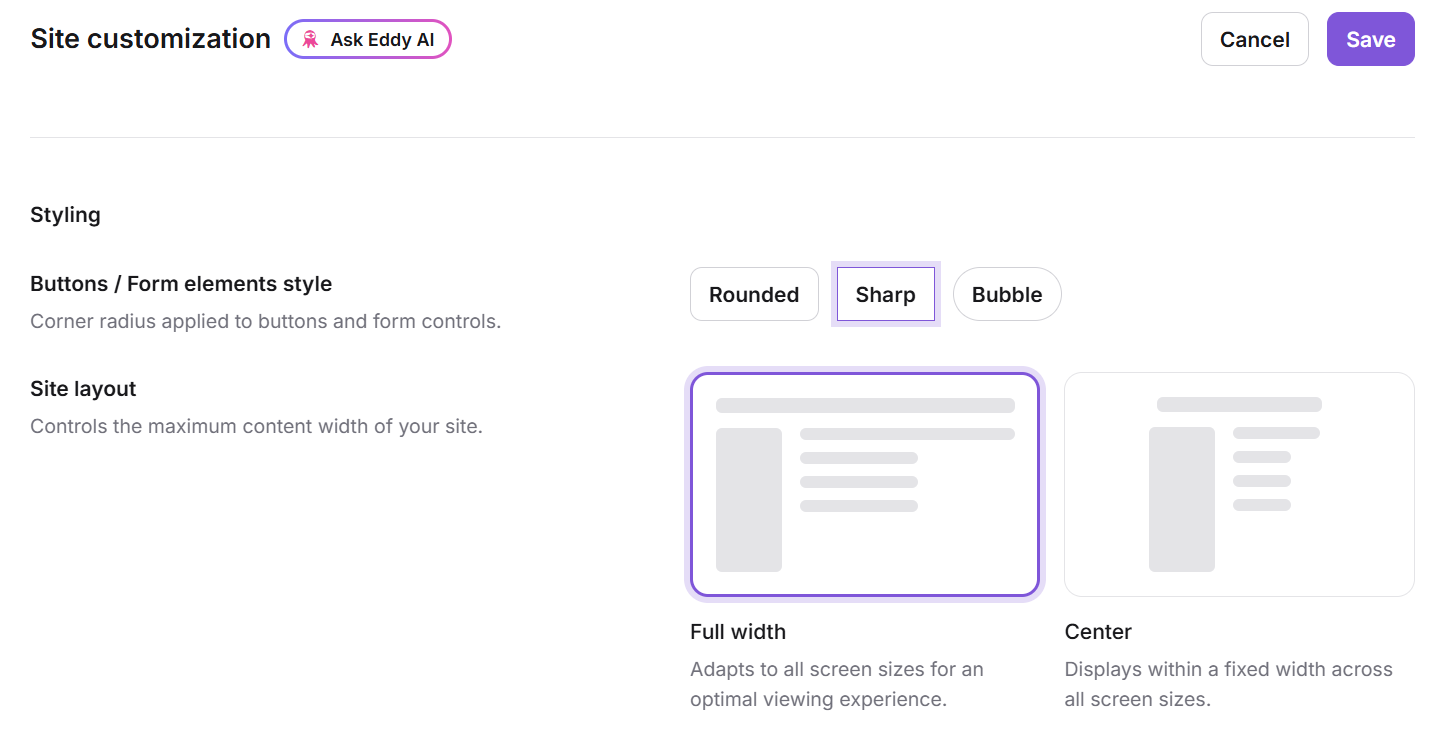
Task: Click the Site customization heading
Action: pos(150,39)
